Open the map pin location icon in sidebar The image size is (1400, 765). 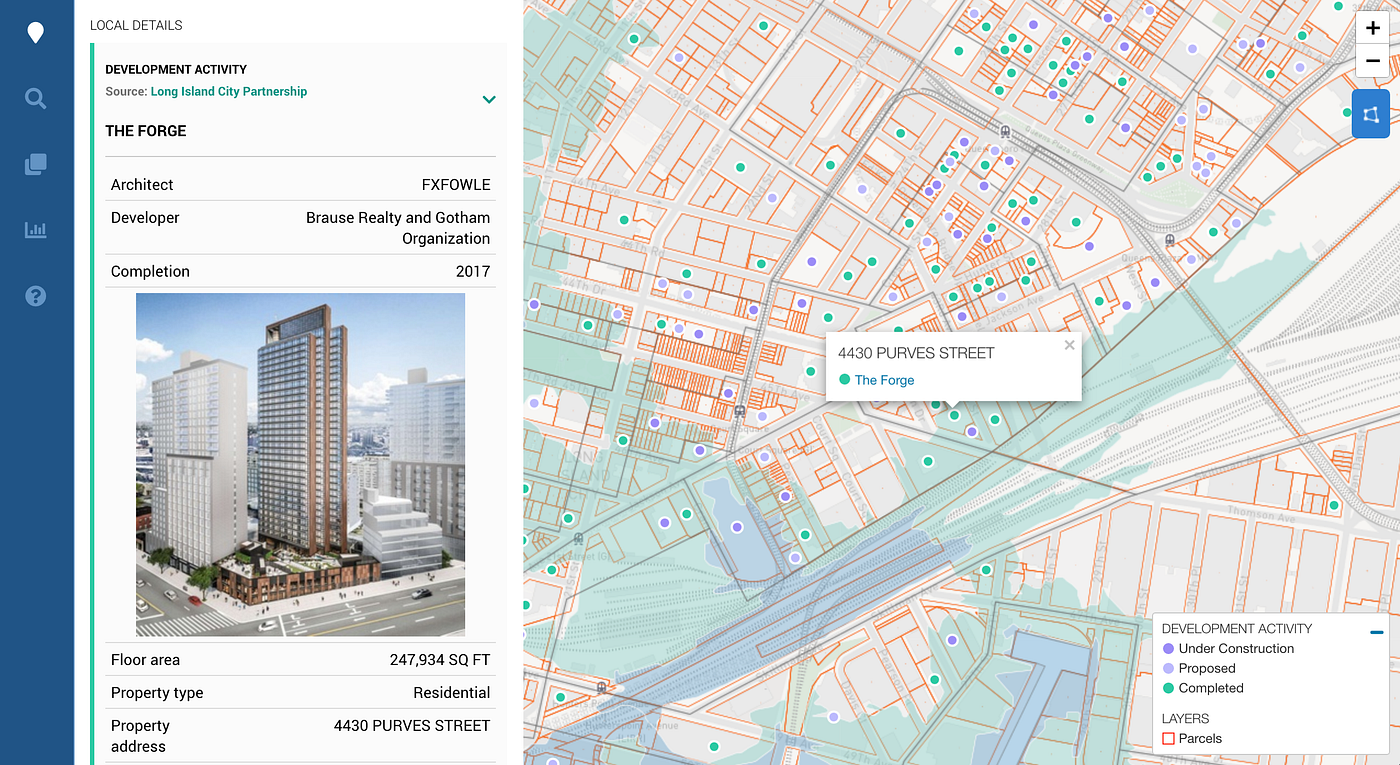pyautogui.click(x=36, y=33)
